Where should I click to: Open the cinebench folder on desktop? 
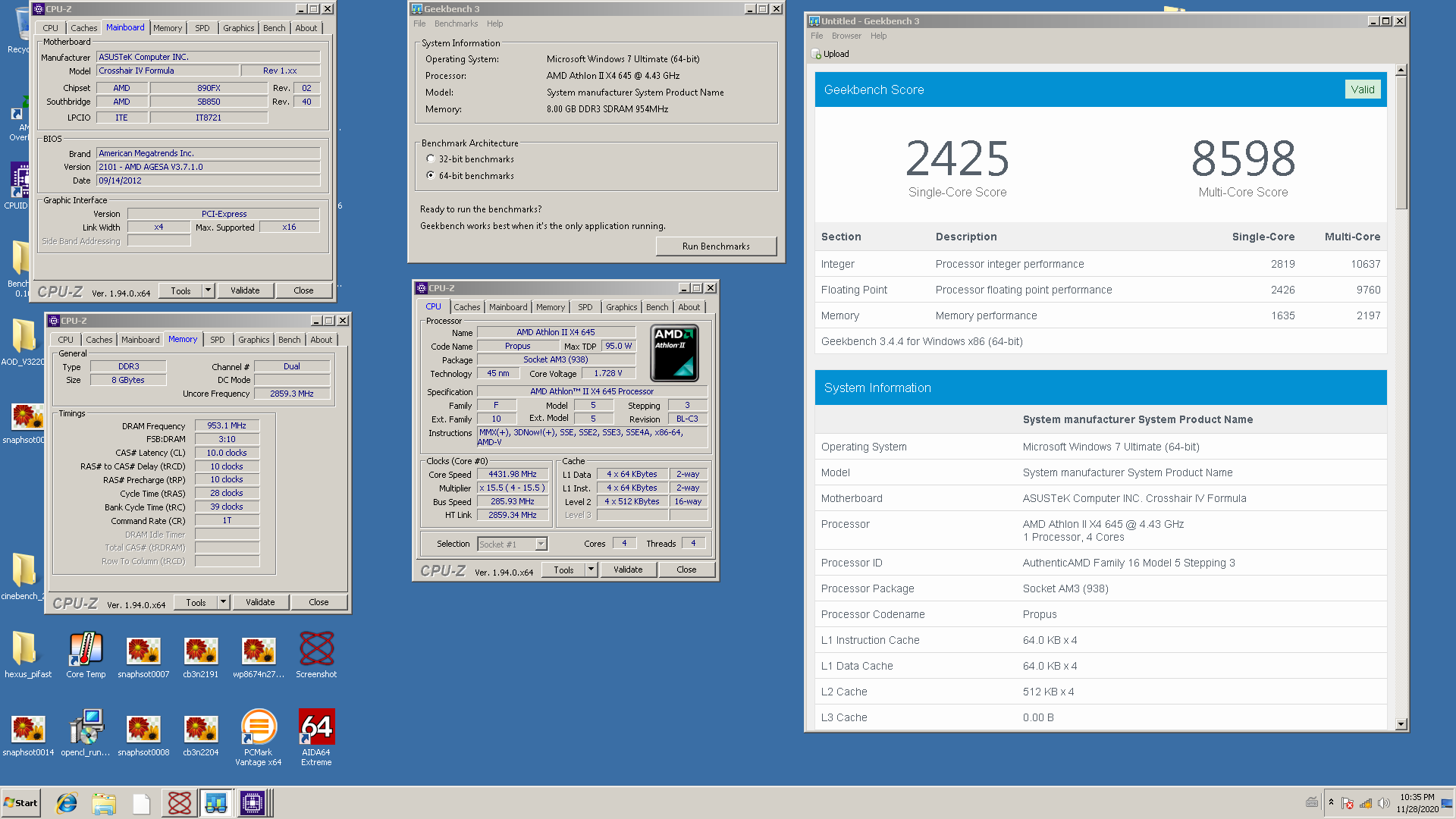pyautogui.click(x=24, y=575)
